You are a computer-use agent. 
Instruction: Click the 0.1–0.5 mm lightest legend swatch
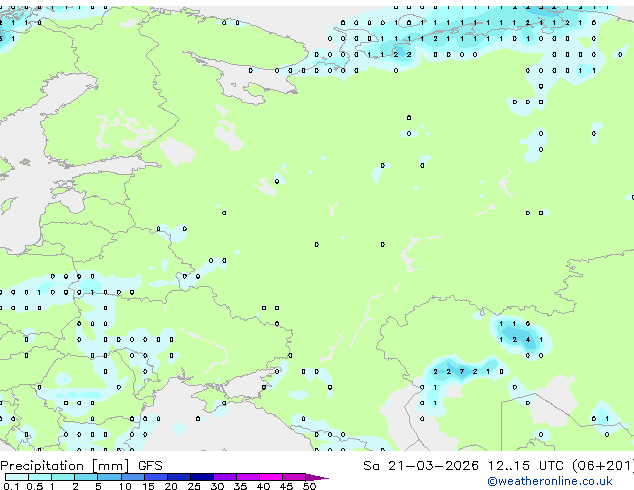pyautogui.click(x=17, y=477)
